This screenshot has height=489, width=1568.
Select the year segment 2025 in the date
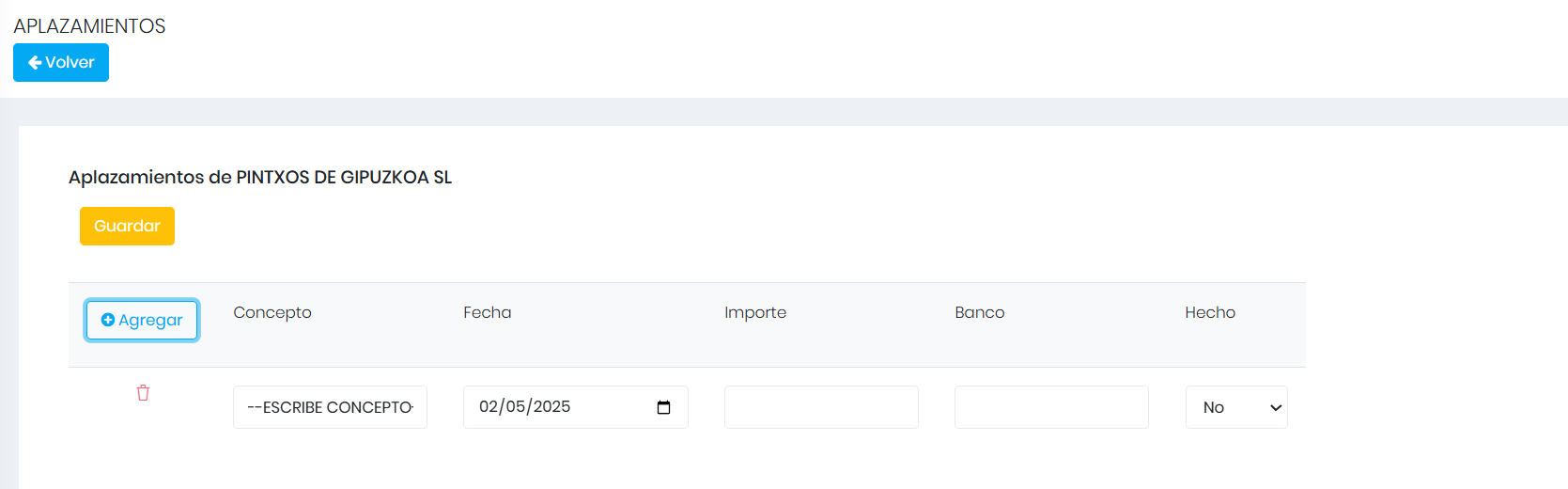(x=551, y=406)
